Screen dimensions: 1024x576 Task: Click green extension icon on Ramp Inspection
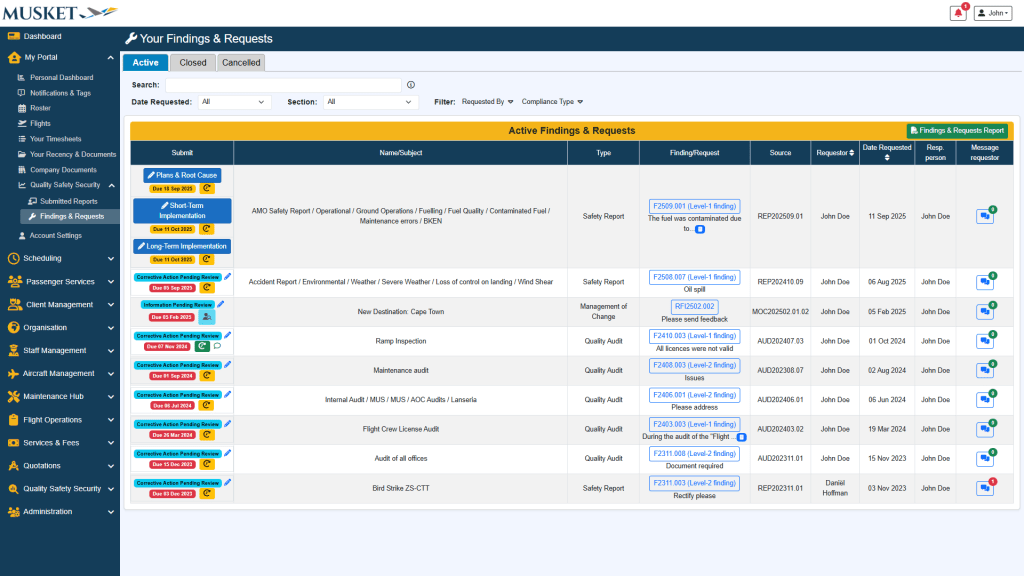pyautogui.click(x=203, y=346)
